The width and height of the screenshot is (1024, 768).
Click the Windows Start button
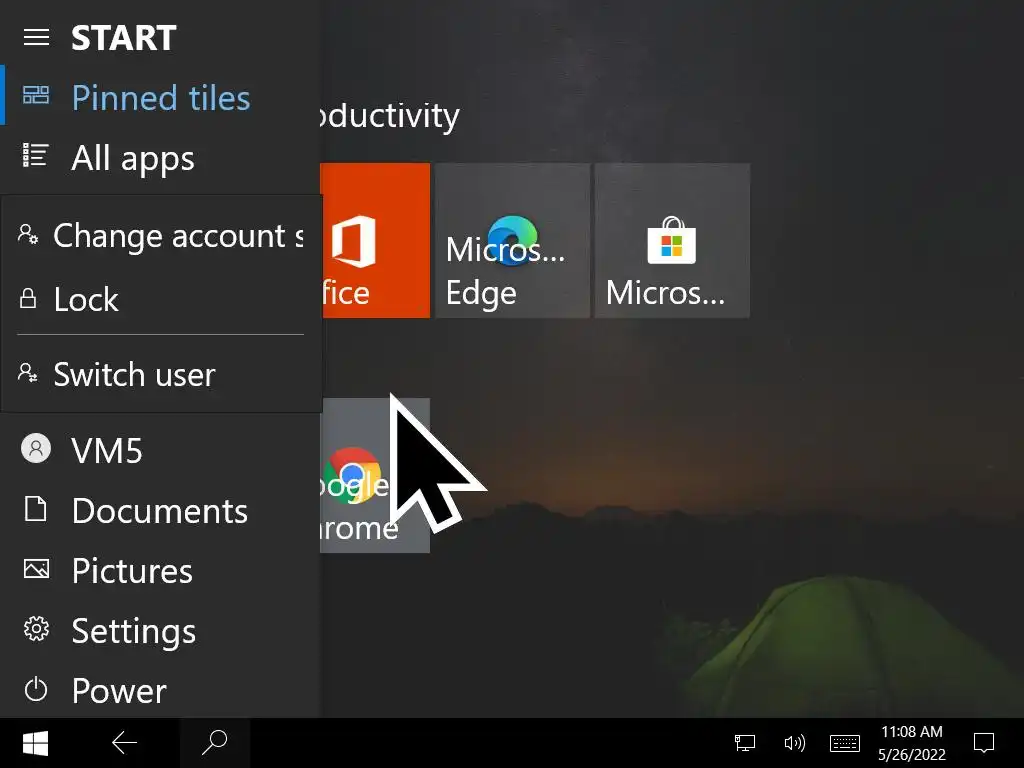(x=35, y=743)
